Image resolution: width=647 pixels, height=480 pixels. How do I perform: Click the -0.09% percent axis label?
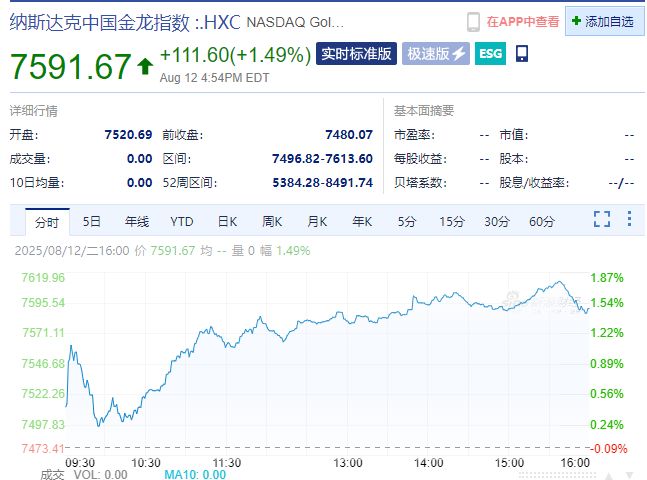point(608,448)
